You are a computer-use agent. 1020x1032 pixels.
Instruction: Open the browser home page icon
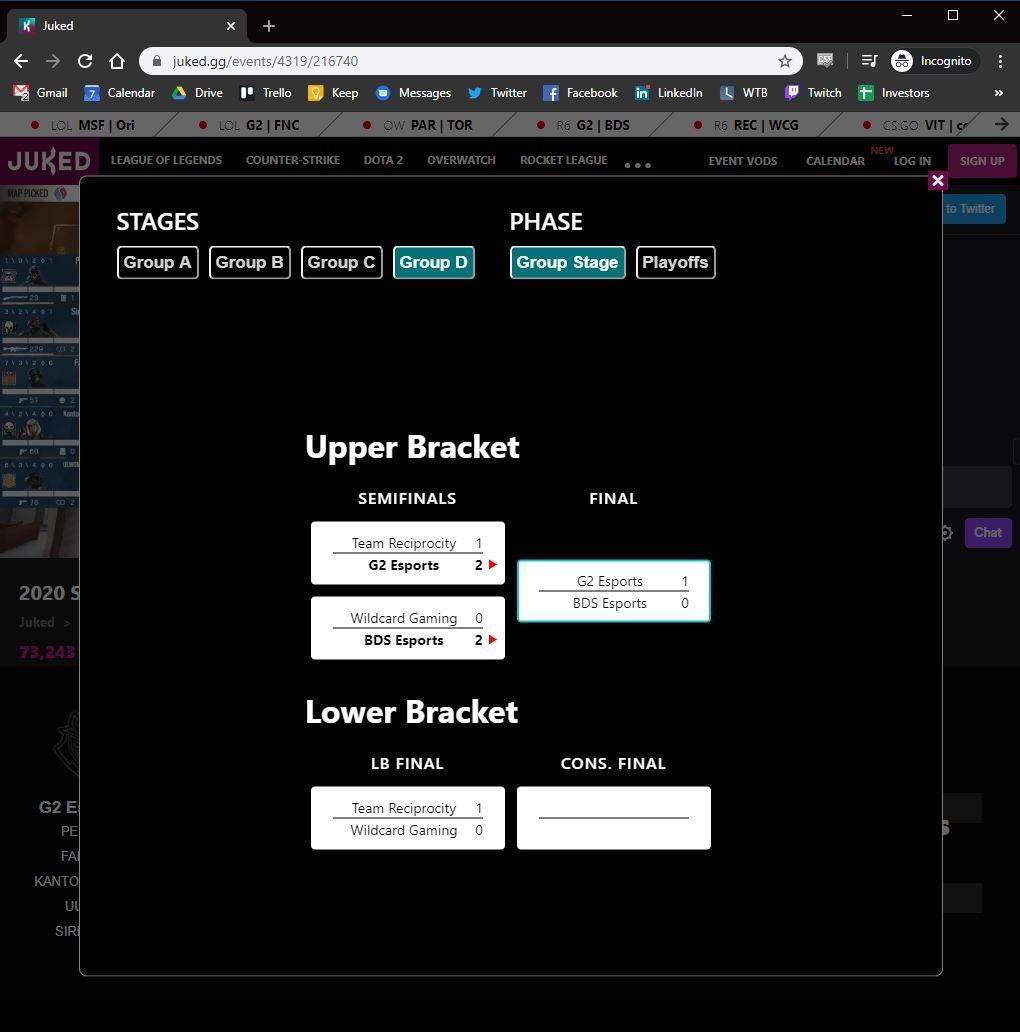117,61
